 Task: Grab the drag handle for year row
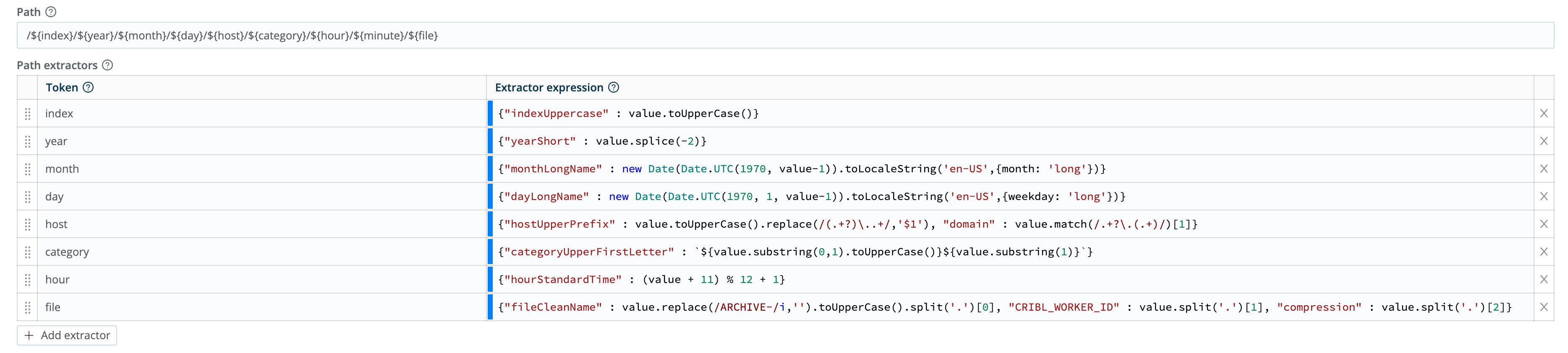tap(27, 142)
